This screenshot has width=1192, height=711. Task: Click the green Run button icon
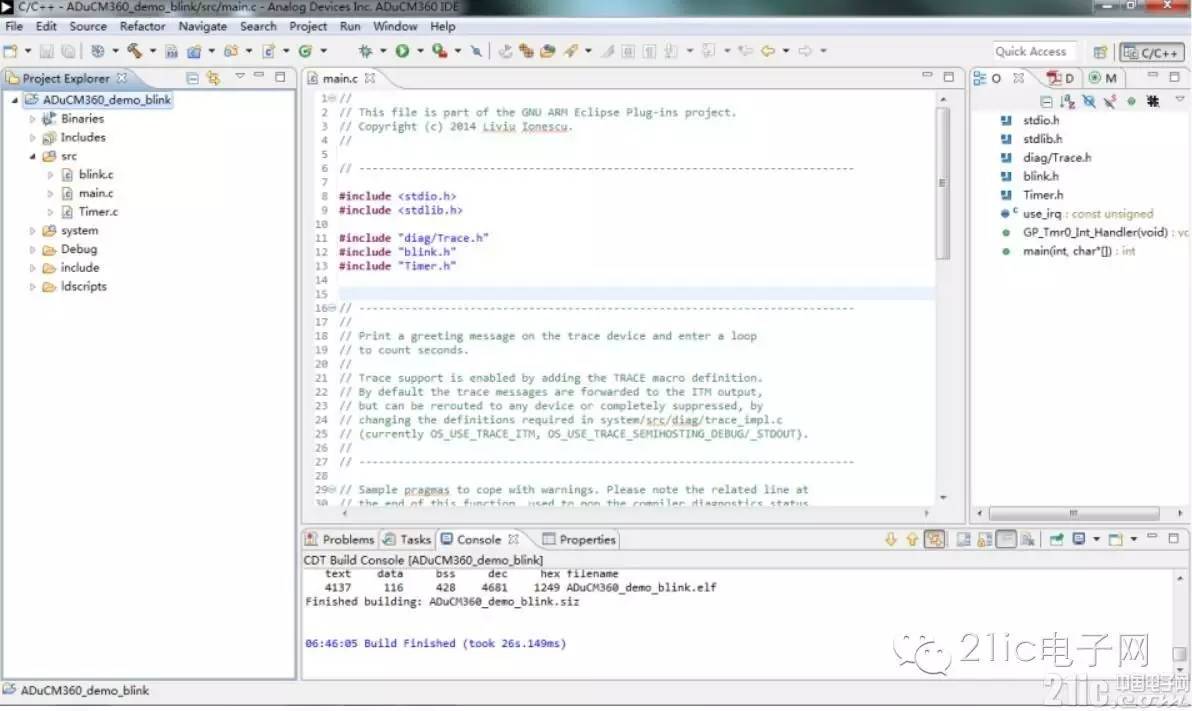coord(402,51)
